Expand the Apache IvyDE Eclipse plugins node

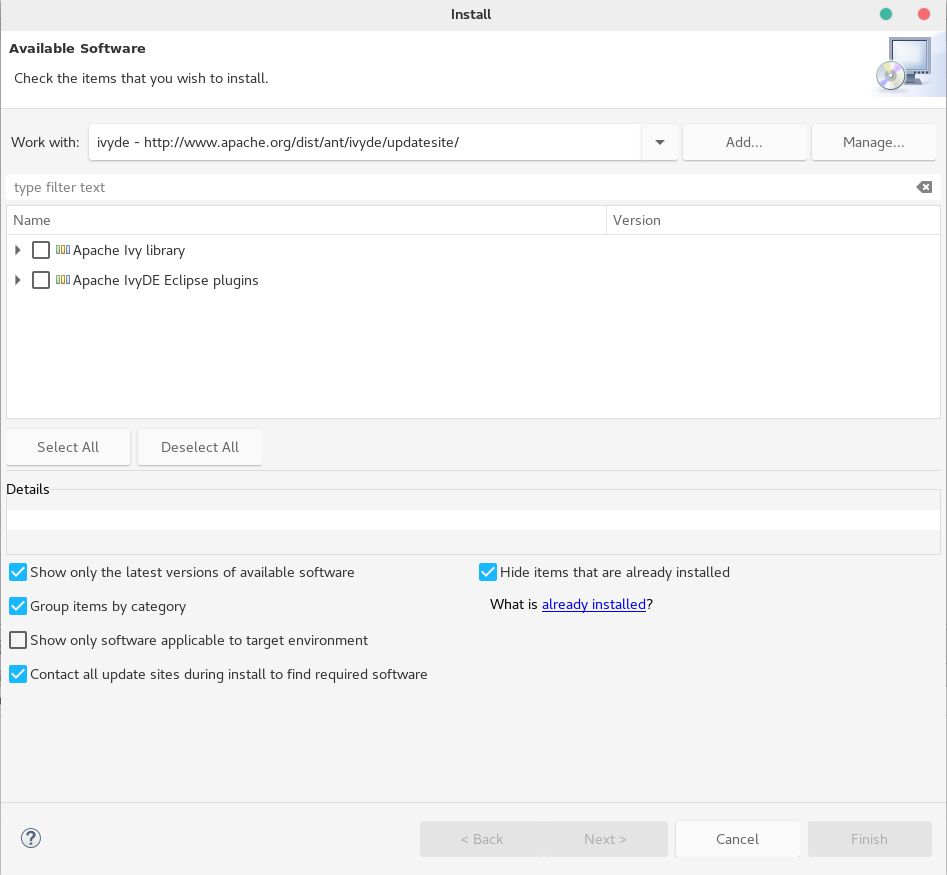[18, 280]
